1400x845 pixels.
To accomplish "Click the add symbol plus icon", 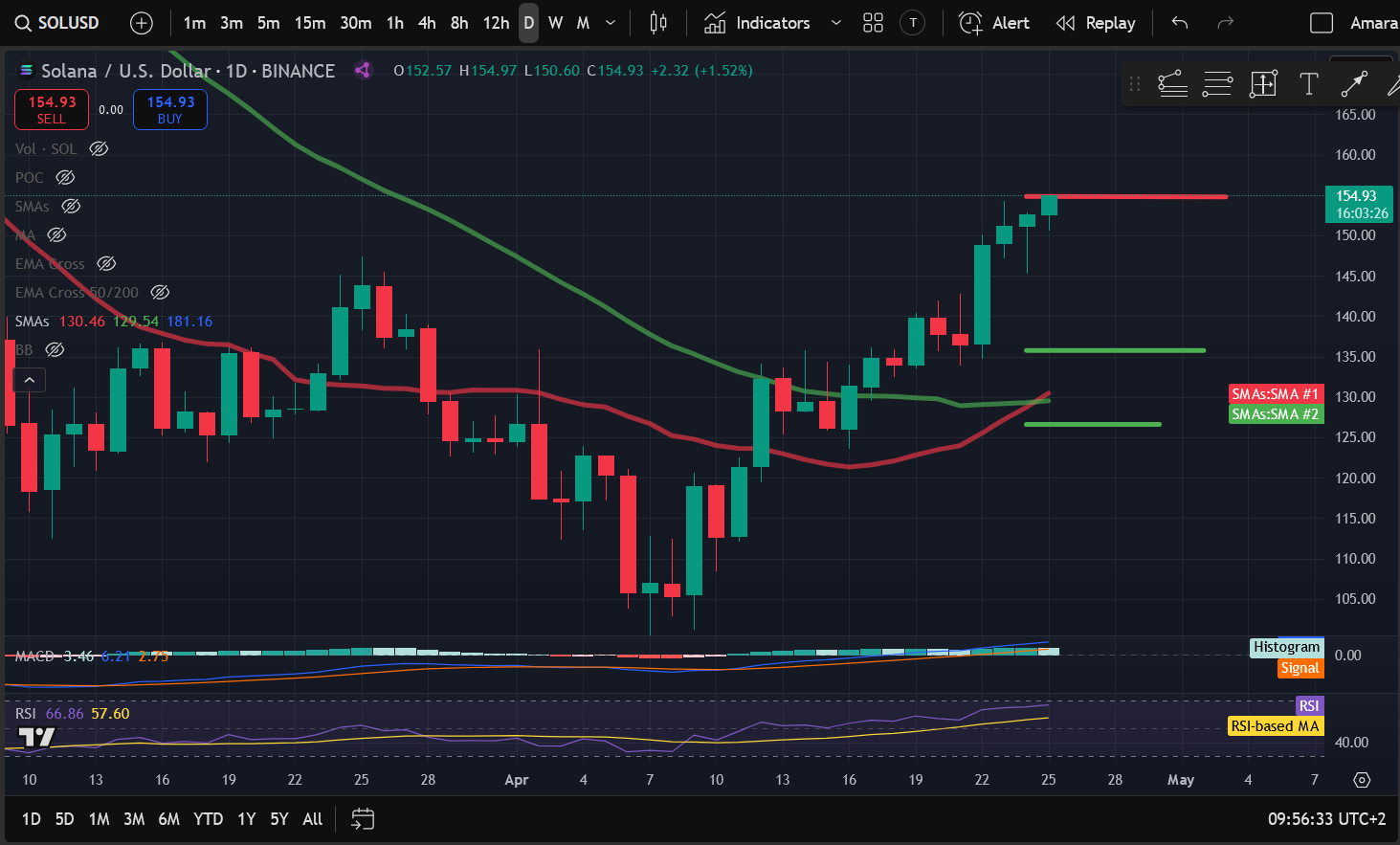I will tap(141, 23).
